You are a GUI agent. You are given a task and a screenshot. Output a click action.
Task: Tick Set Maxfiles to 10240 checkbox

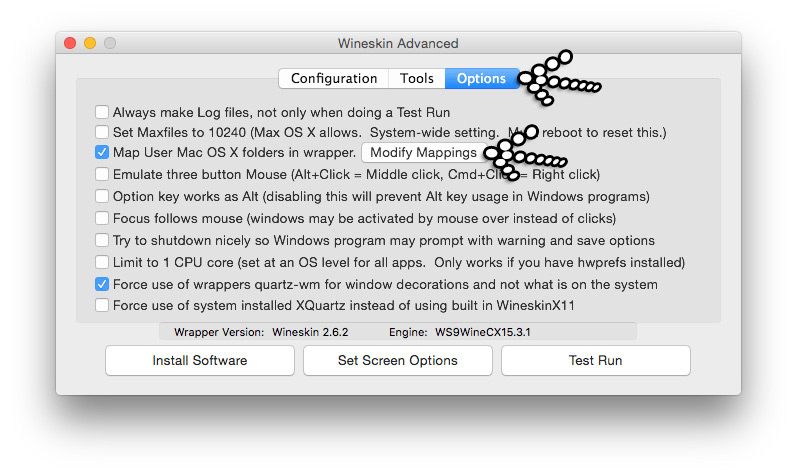click(102, 132)
